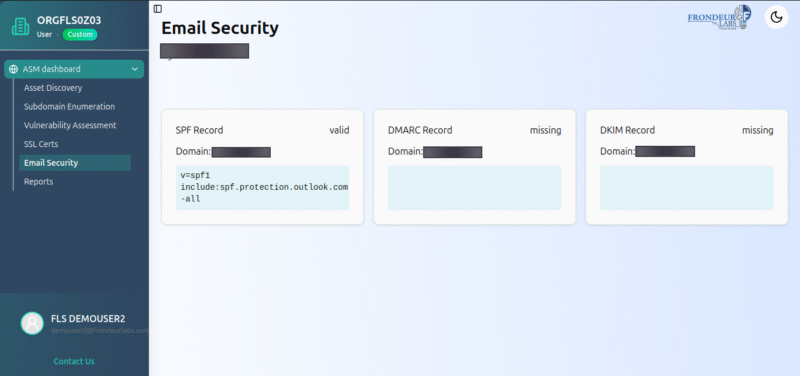Click the FLS DEMOUSER2 avatar icon
The width and height of the screenshot is (800, 376).
32,323
